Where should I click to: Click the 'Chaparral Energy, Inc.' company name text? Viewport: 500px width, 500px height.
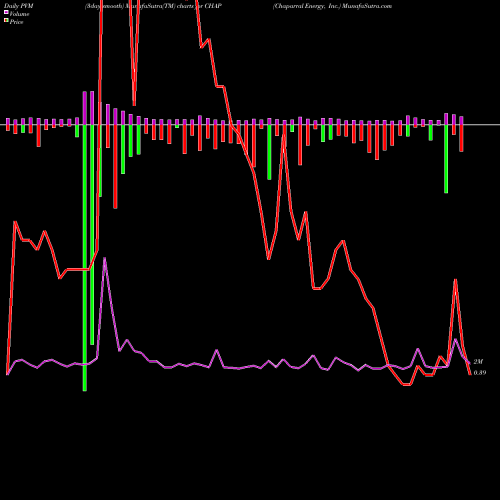point(307,6)
